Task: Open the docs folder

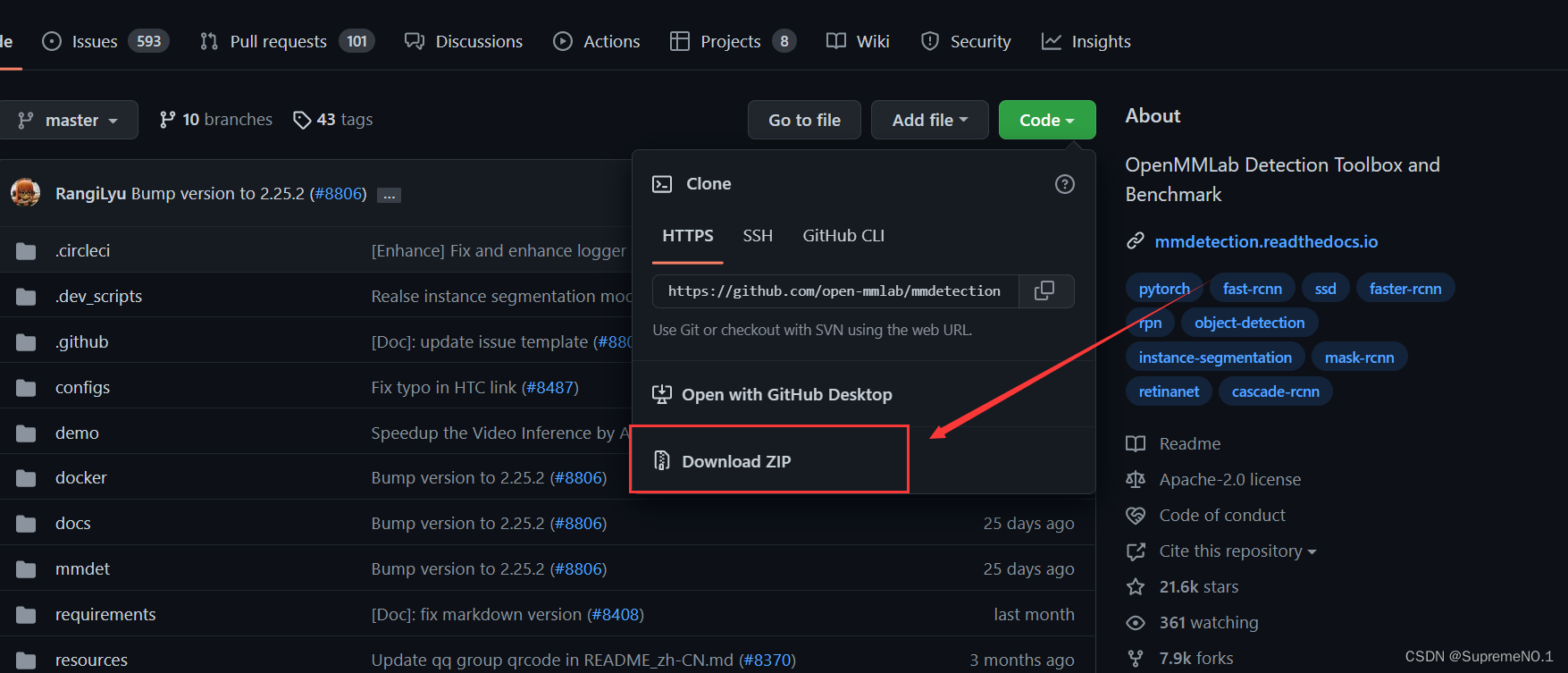Action: [73, 524]
